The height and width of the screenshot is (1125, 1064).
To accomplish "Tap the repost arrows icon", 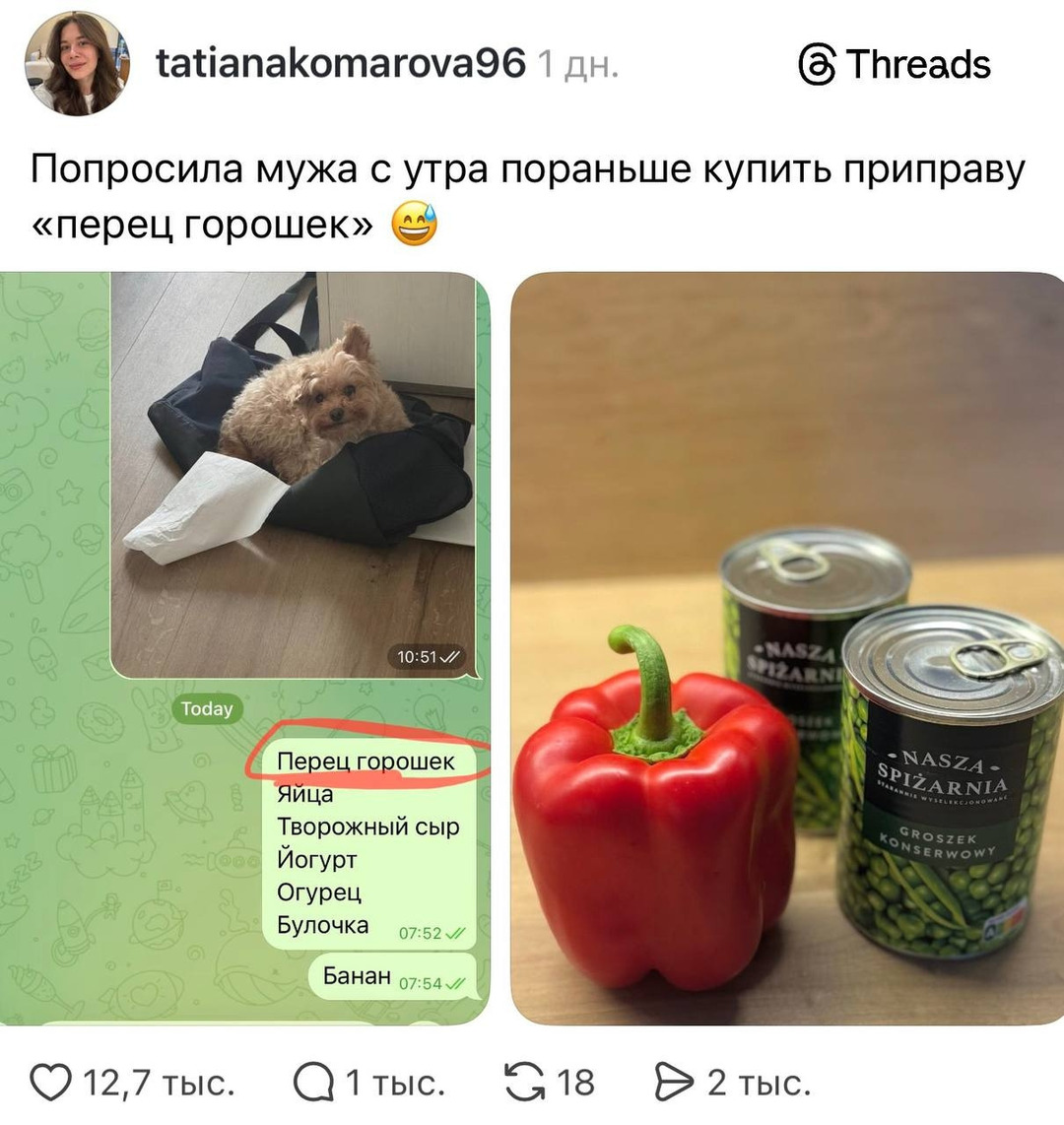I will point(525,1082).
